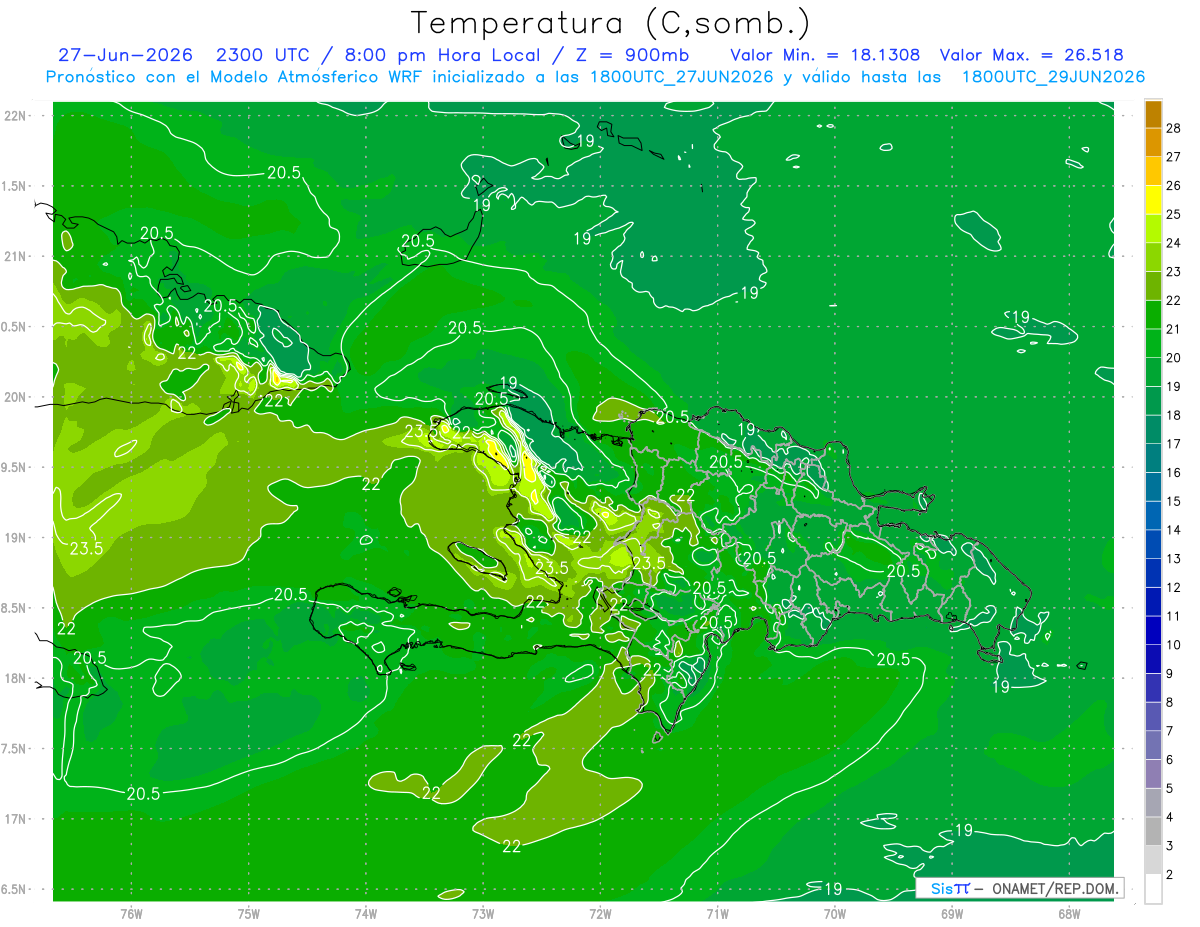This screenshot has height=927, width=1200.
Task: Click the '20N' latitude axis label
Action: (17, 397)
